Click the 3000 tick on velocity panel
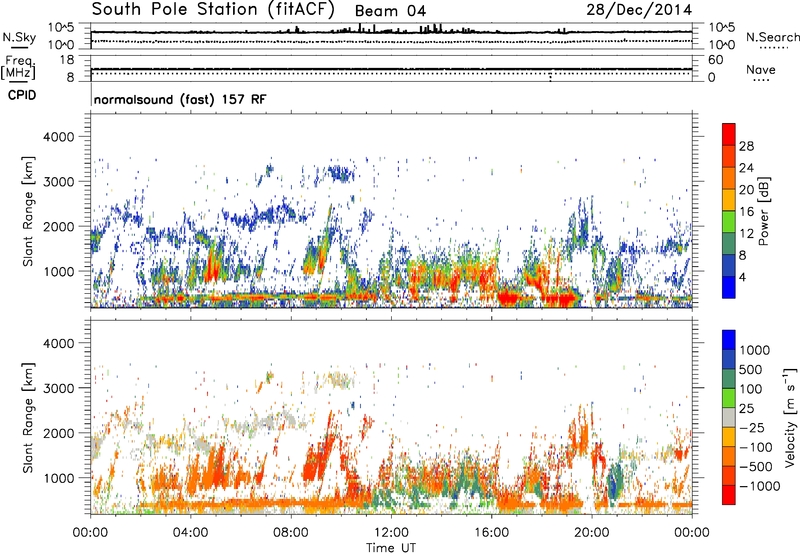 coord(58,388)
